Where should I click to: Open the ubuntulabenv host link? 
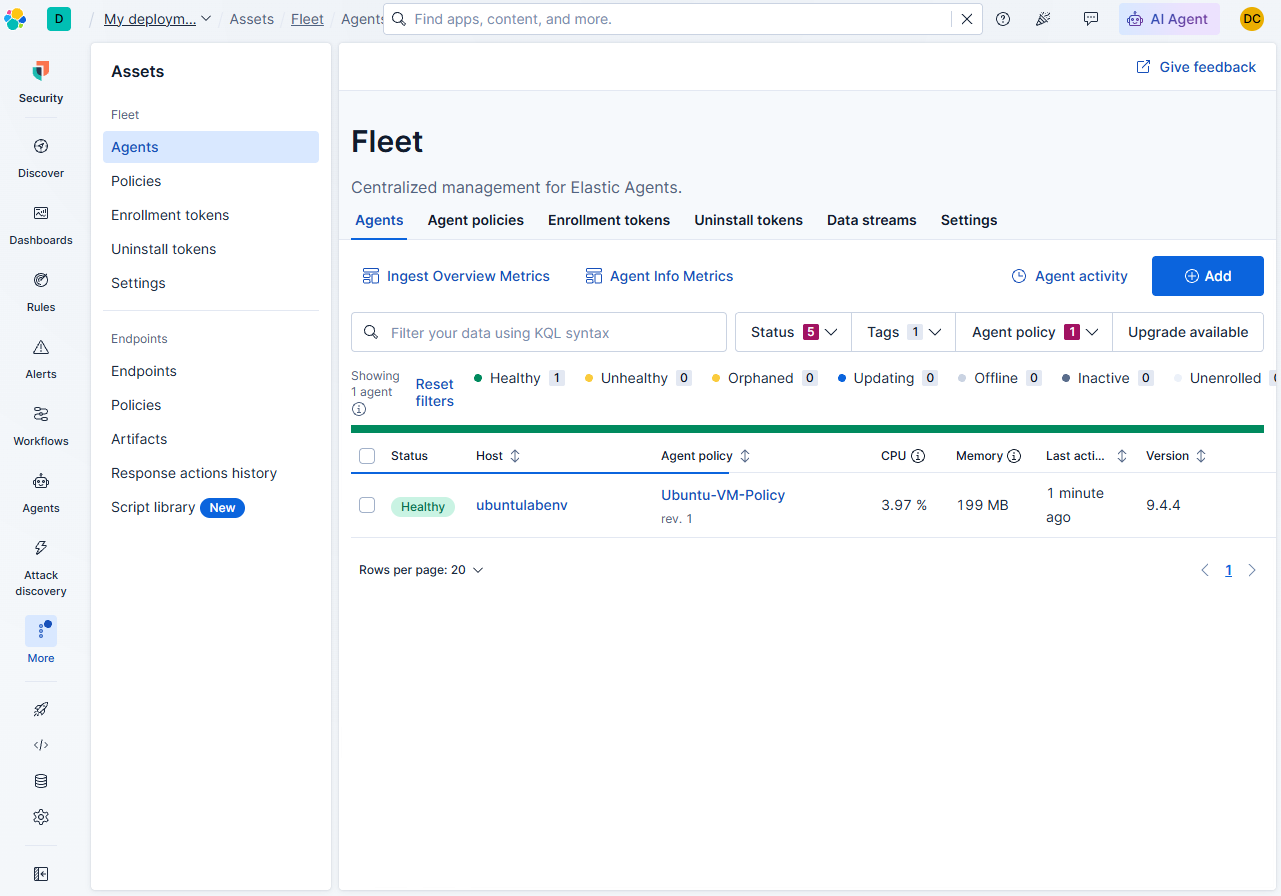click(x=522, y=505)
